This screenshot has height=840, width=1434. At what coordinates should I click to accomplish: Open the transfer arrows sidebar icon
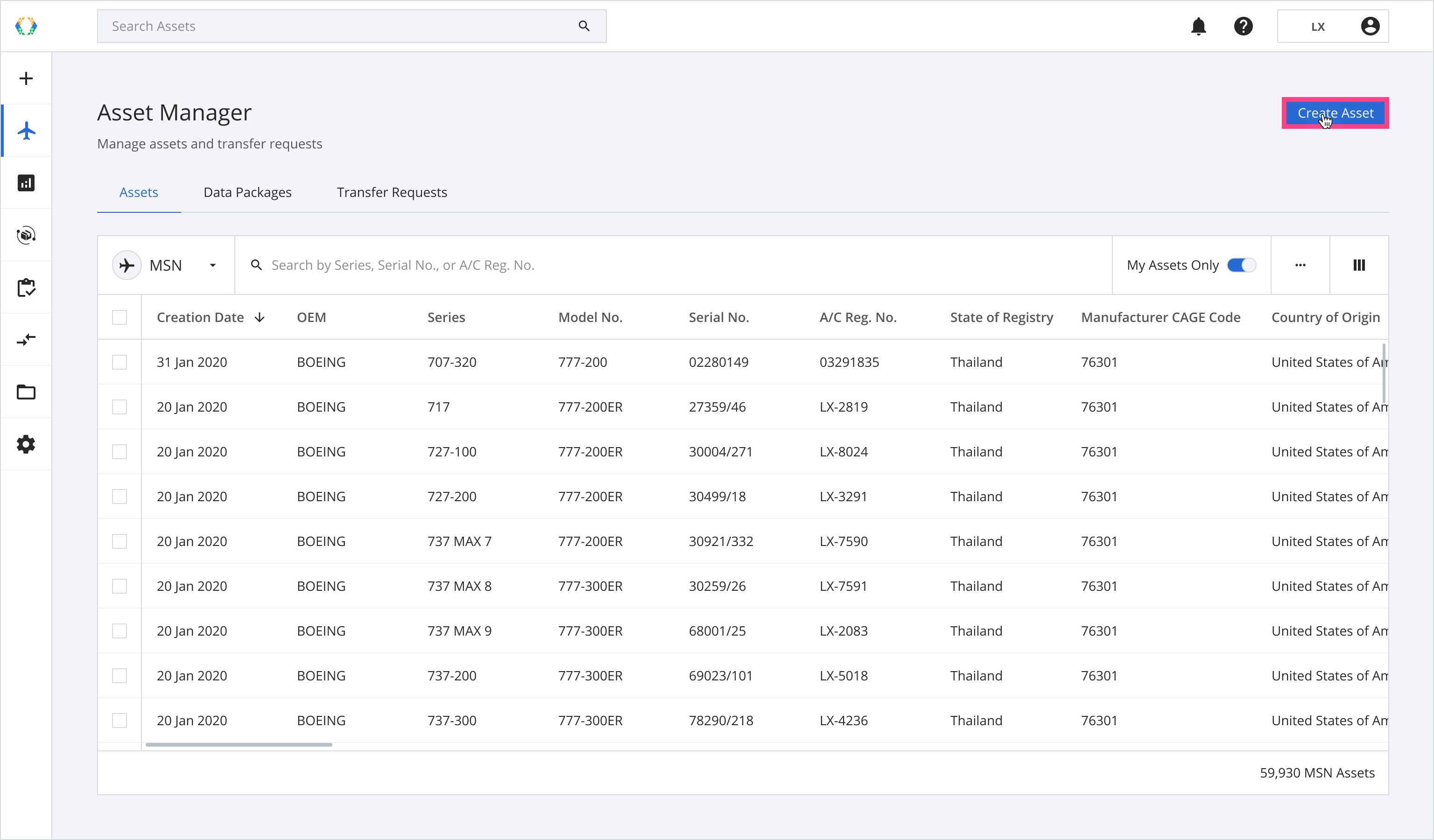pyautogui.click(x=26, y=340)
